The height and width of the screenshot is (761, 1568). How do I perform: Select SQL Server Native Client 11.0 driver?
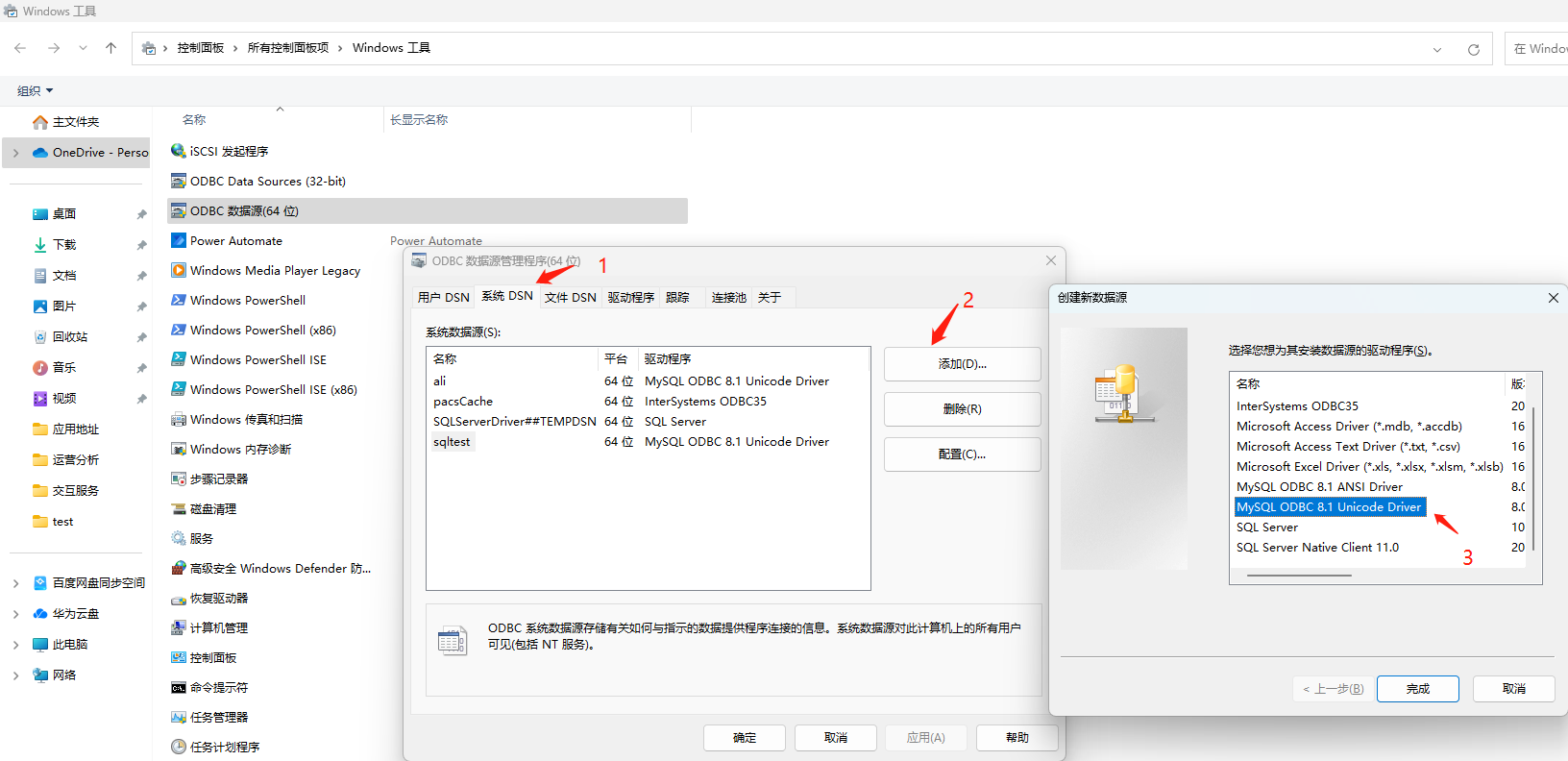(1317, 548)
